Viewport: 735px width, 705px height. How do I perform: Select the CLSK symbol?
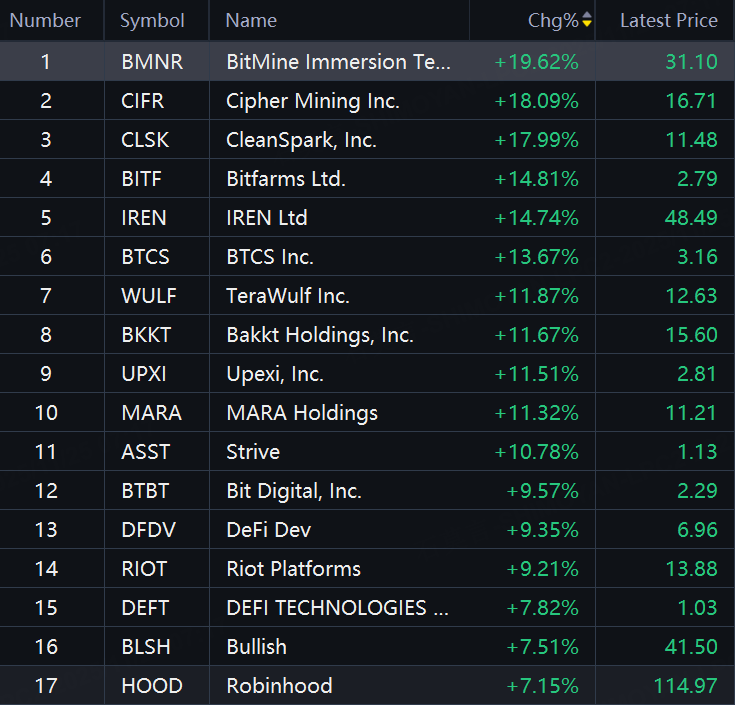point(145,140)
